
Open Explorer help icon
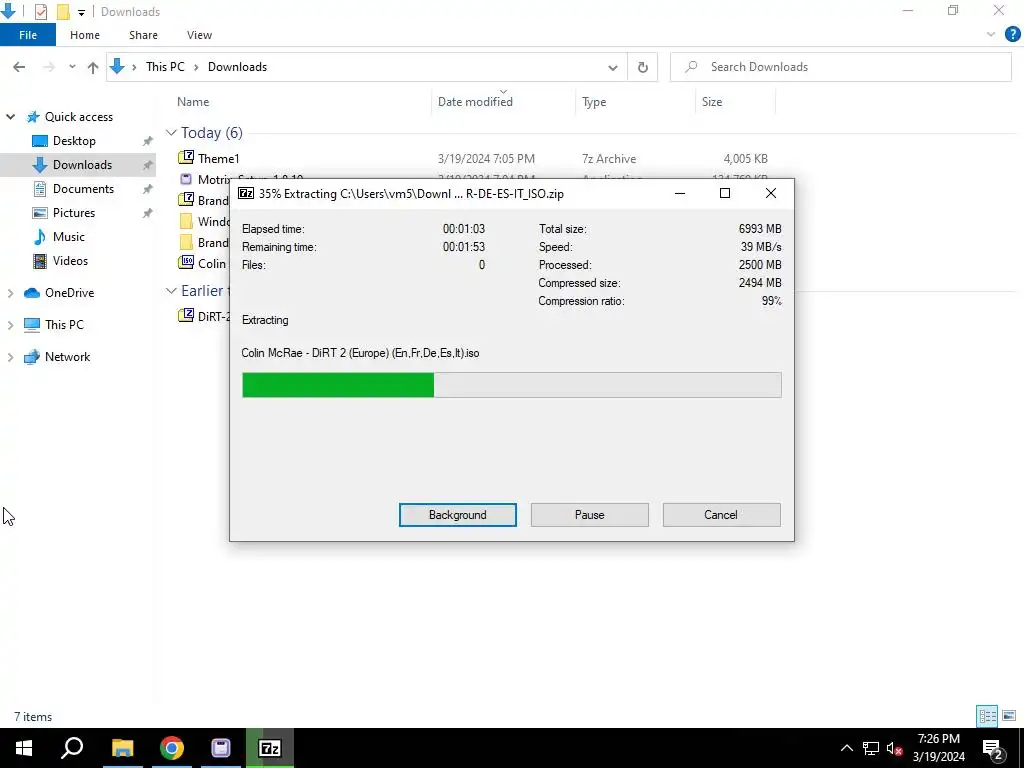click(1012, 35)
